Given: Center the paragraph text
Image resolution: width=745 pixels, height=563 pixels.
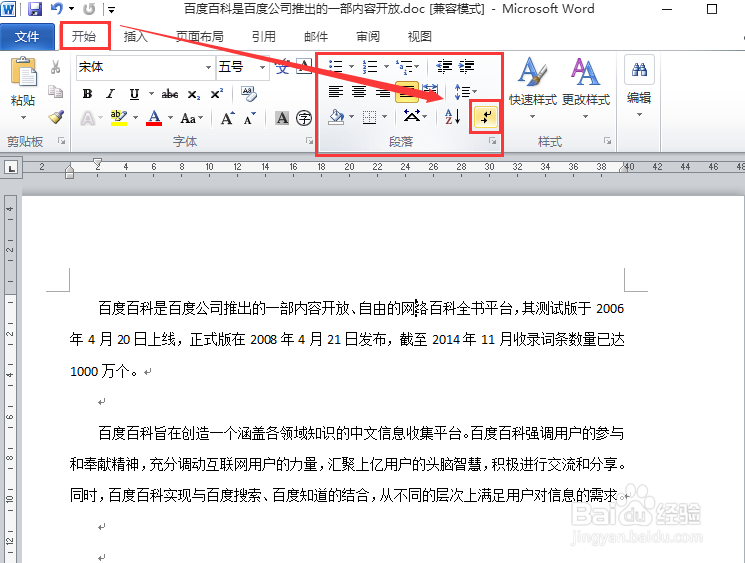Looking at the screenshot, I should pyautogui.click(x=359, y=91).
